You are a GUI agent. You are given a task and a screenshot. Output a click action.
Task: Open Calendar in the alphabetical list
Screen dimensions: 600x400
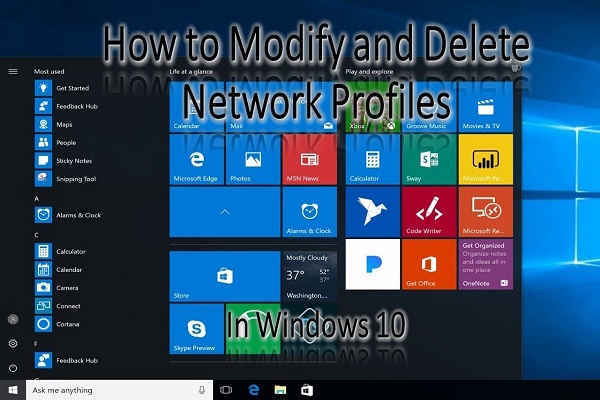[59, 269]
